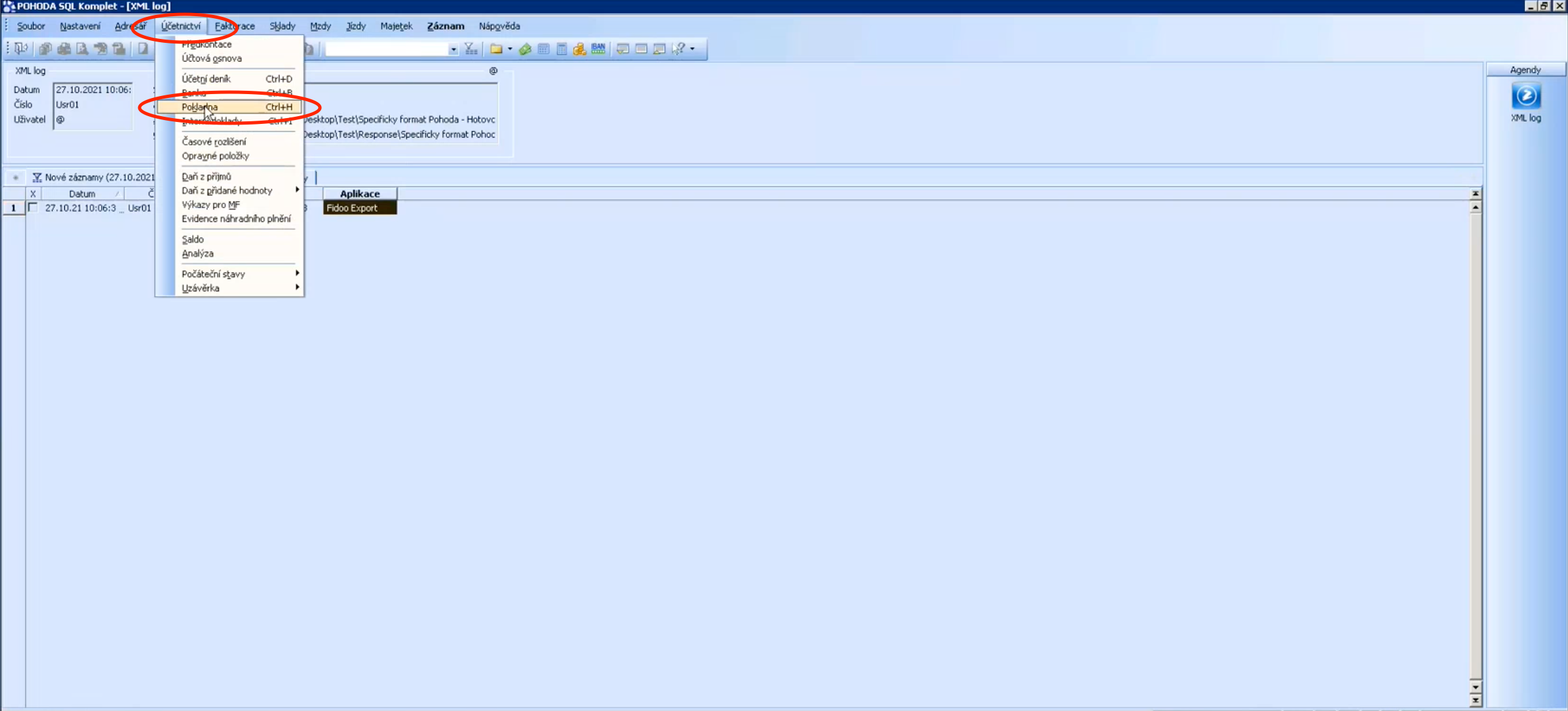1568x711 pixels.
Task: Click the calendar grid toolbar icon
Action: click(544, 49)
